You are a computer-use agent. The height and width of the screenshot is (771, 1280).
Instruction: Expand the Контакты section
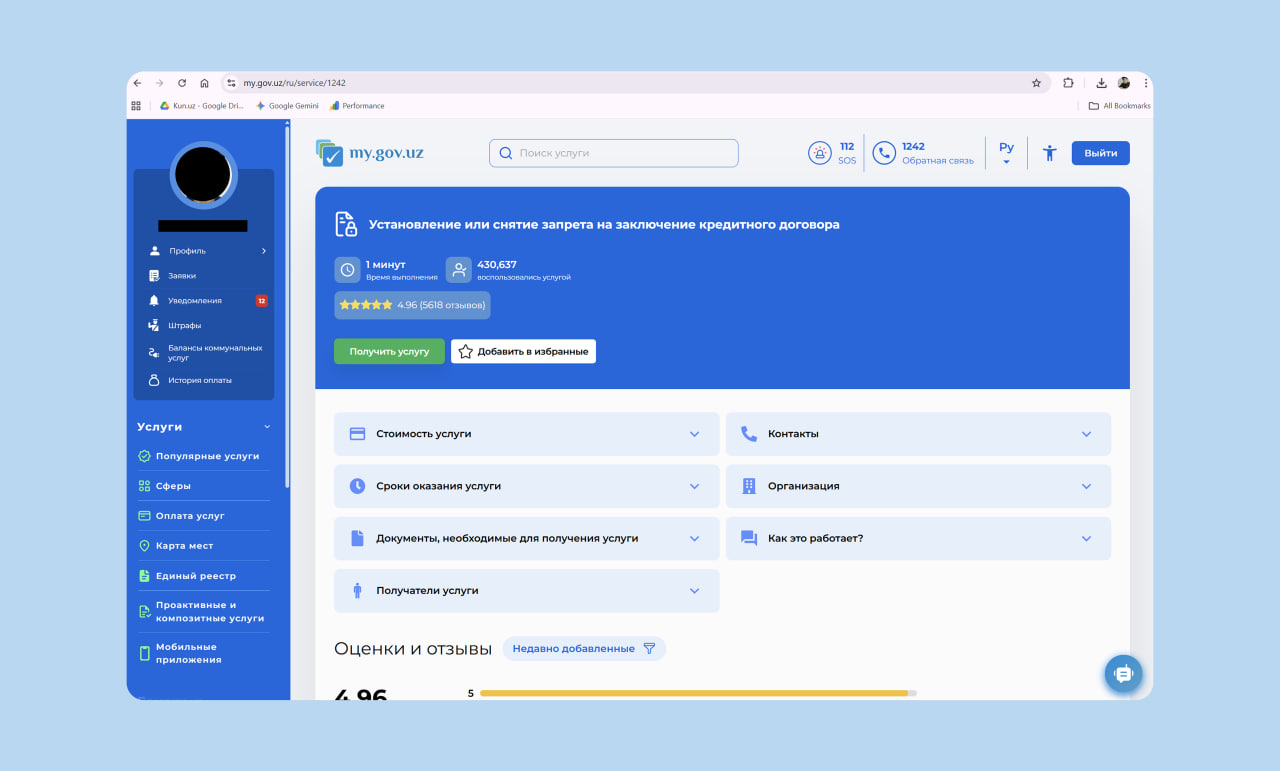point(918,434)
